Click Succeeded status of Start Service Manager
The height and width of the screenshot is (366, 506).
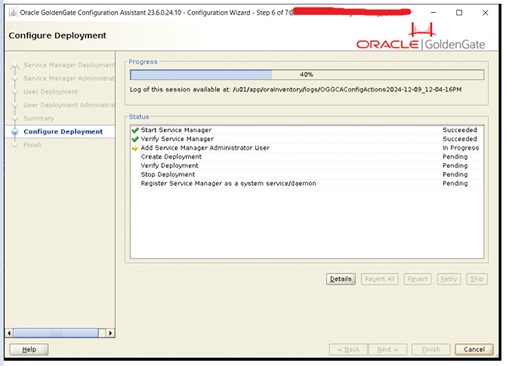click(x=460, y=130)
